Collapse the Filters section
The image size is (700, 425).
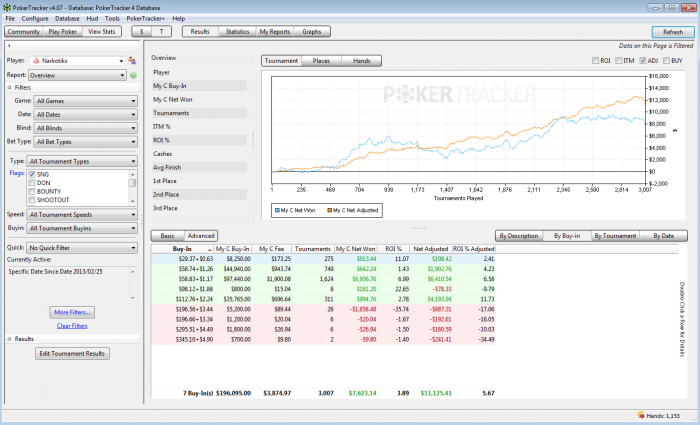9,88
